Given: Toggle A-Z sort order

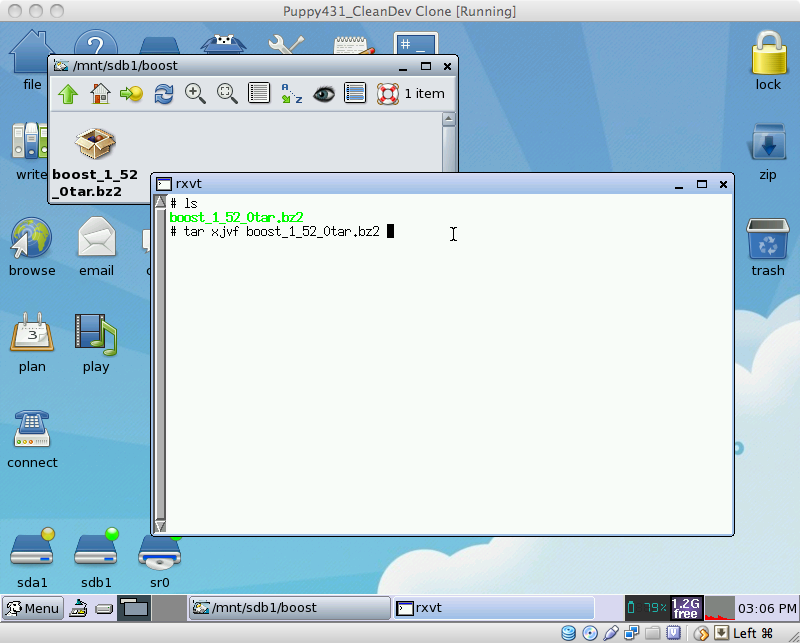Looking at the screenshot, I should point(289,93).
